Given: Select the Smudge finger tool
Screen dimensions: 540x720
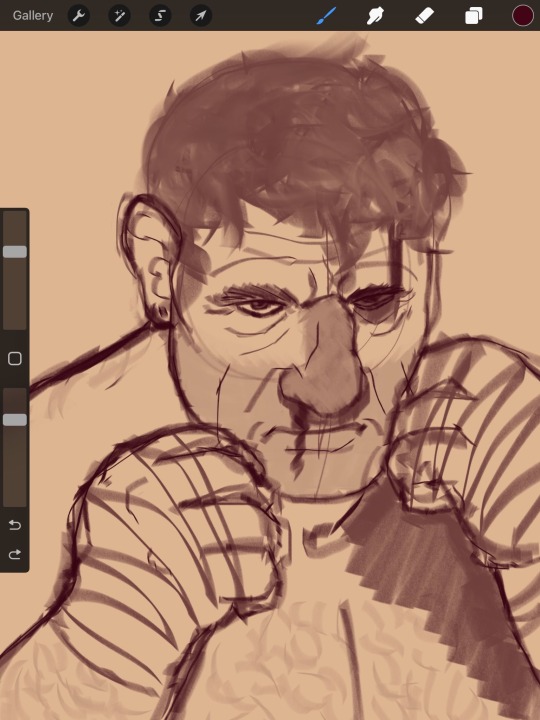Looking at the screenshot, I should pyautogui.click(x=375, y=16).
